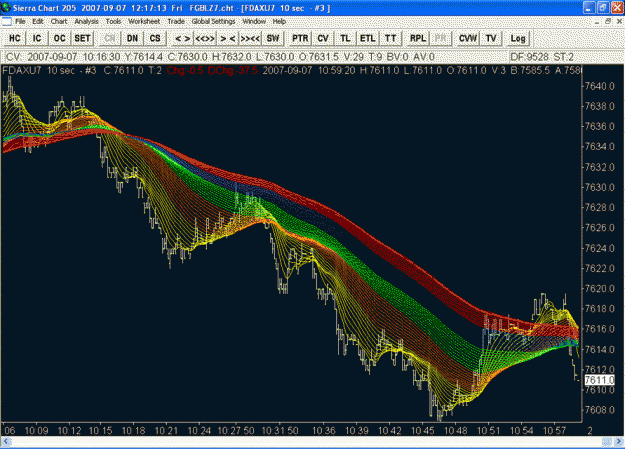Open chart settings with SET button
Image resolution: width=625 pixels, height=449 pixels.
pos(82,39)
